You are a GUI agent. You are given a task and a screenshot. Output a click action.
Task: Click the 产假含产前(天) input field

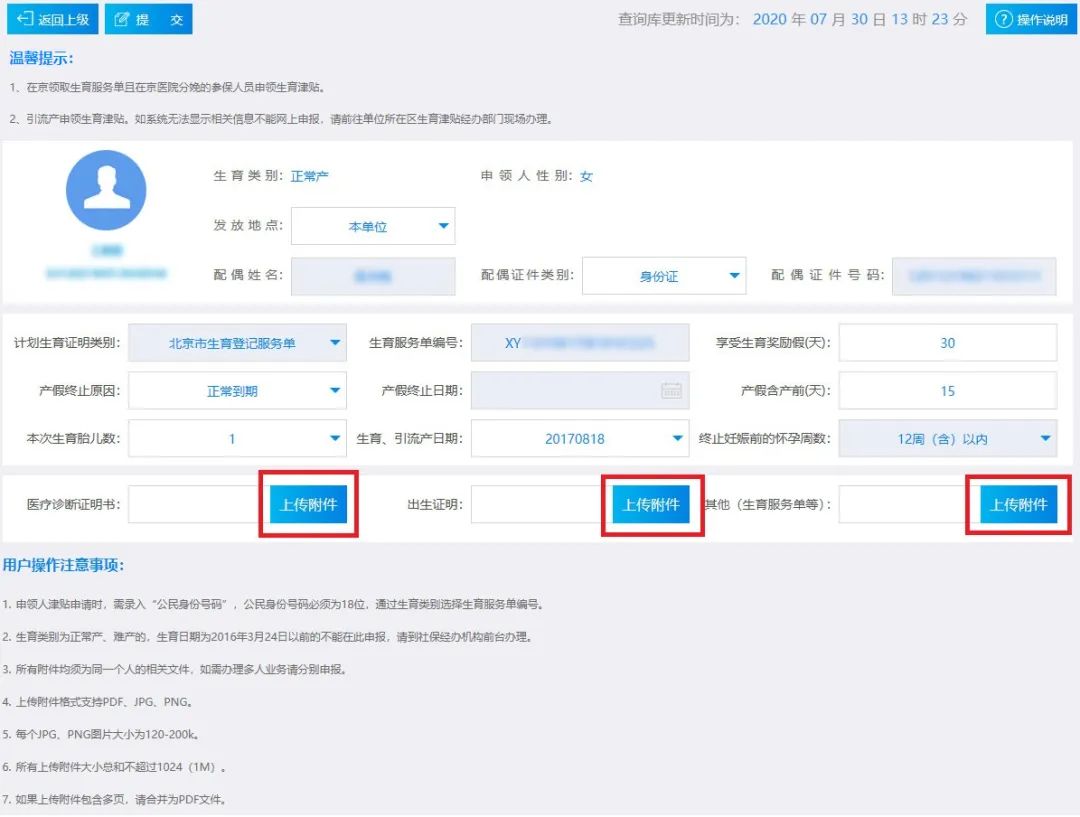(x=947, y=391)
